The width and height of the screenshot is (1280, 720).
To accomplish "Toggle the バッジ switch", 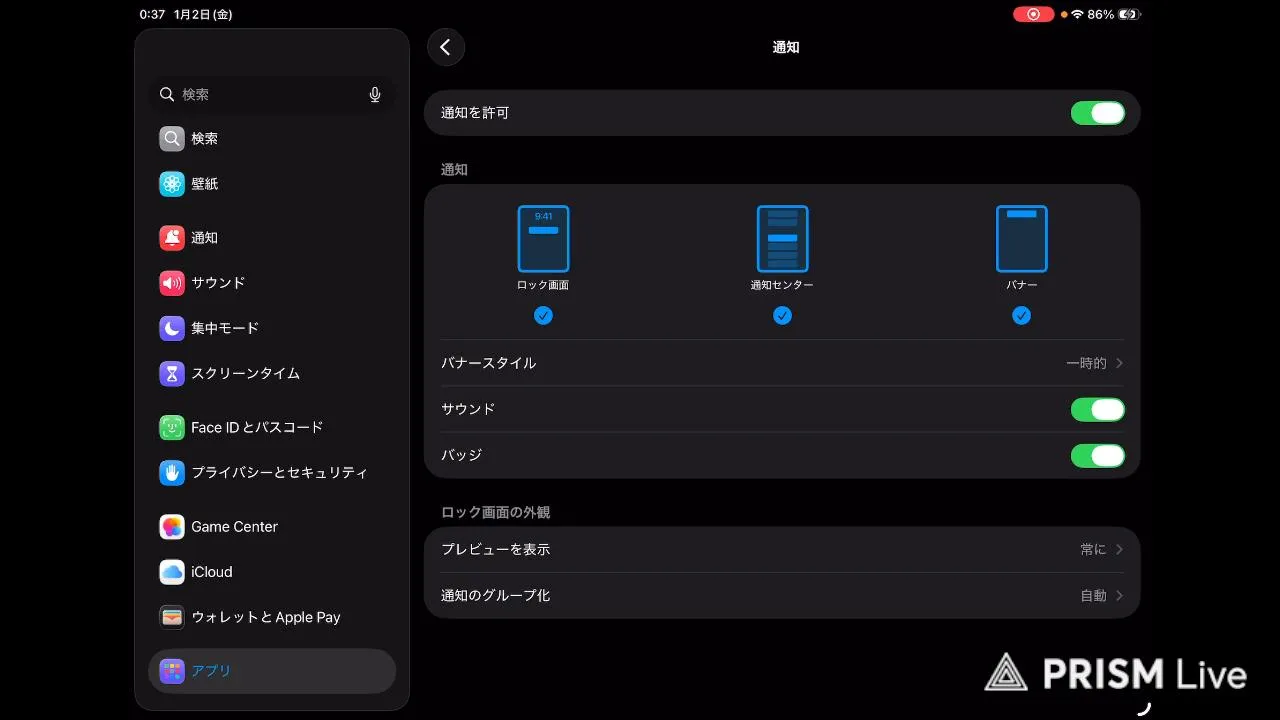I will pyautogui.click(x=1098, y=455).
